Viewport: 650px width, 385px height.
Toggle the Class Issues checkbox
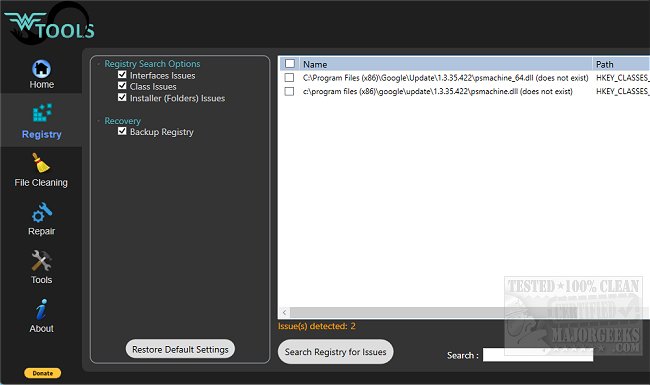(122, 86)
